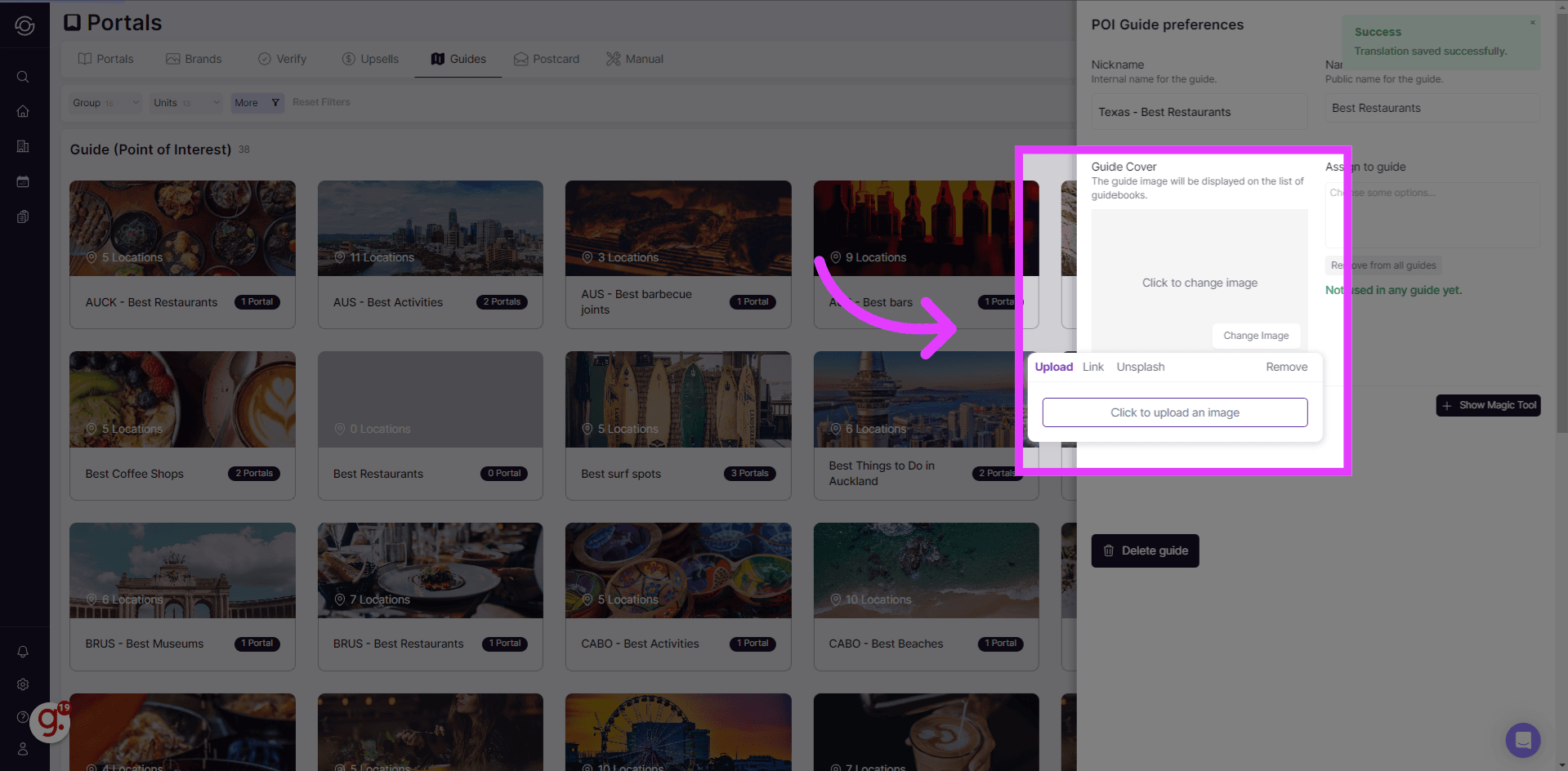Image resolution: width=1568 pixels, height=771 pixels.
Task: Open the user profile icon at sidebar bottom
Action: pos(22,748)
